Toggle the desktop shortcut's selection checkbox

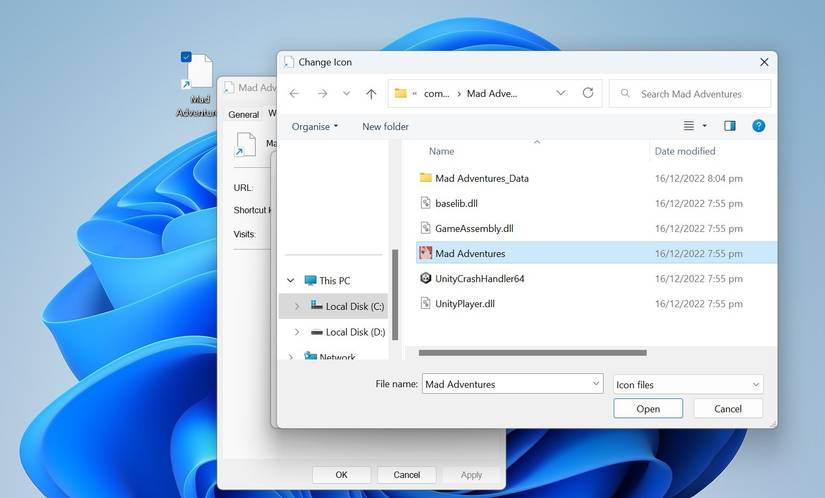click(186, 58)
